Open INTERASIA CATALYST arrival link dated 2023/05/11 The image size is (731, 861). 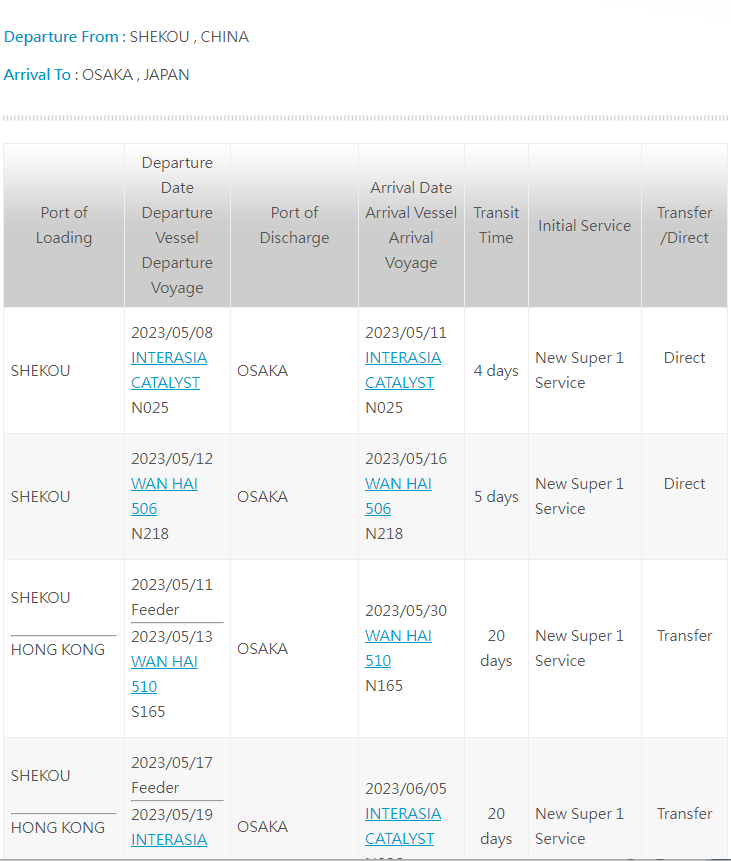click(403, 370)
